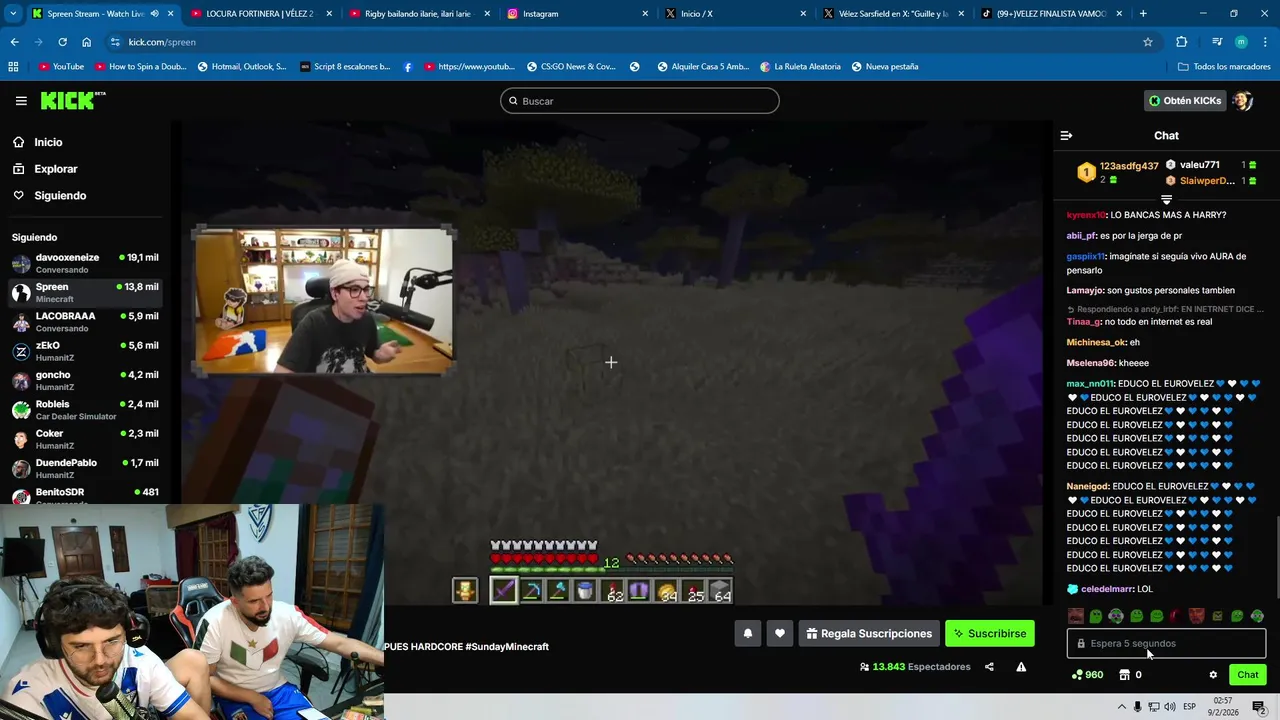
Task: Click top gifter 123asdfg437 in leaderboard
Action: 1129,166
